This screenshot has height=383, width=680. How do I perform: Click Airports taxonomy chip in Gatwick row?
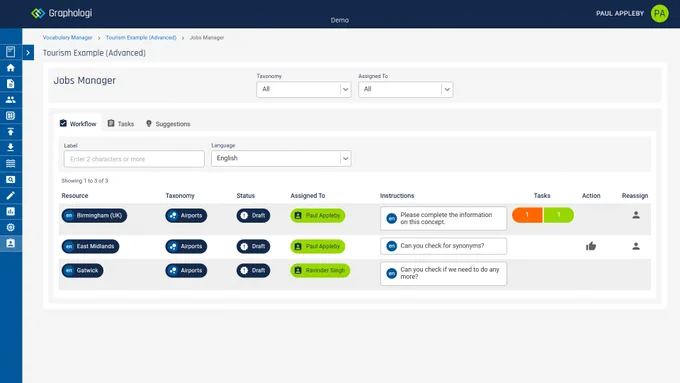[x=186, y=271]
